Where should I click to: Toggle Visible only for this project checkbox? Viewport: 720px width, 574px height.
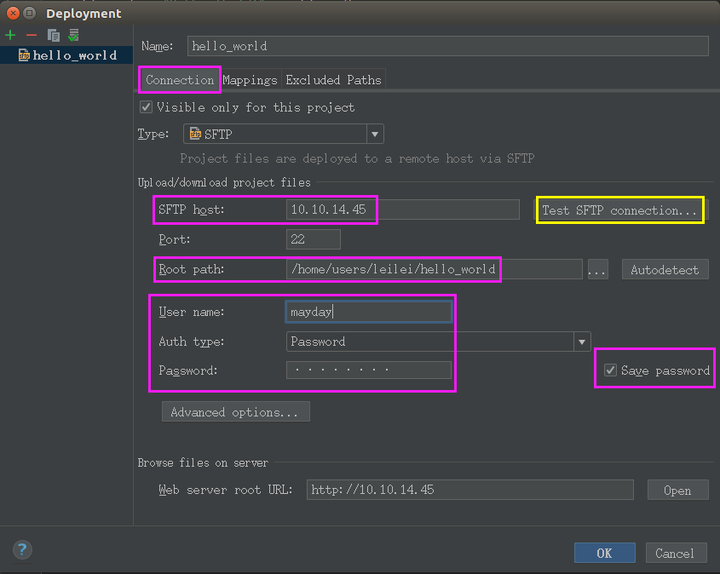pos(146,107)
